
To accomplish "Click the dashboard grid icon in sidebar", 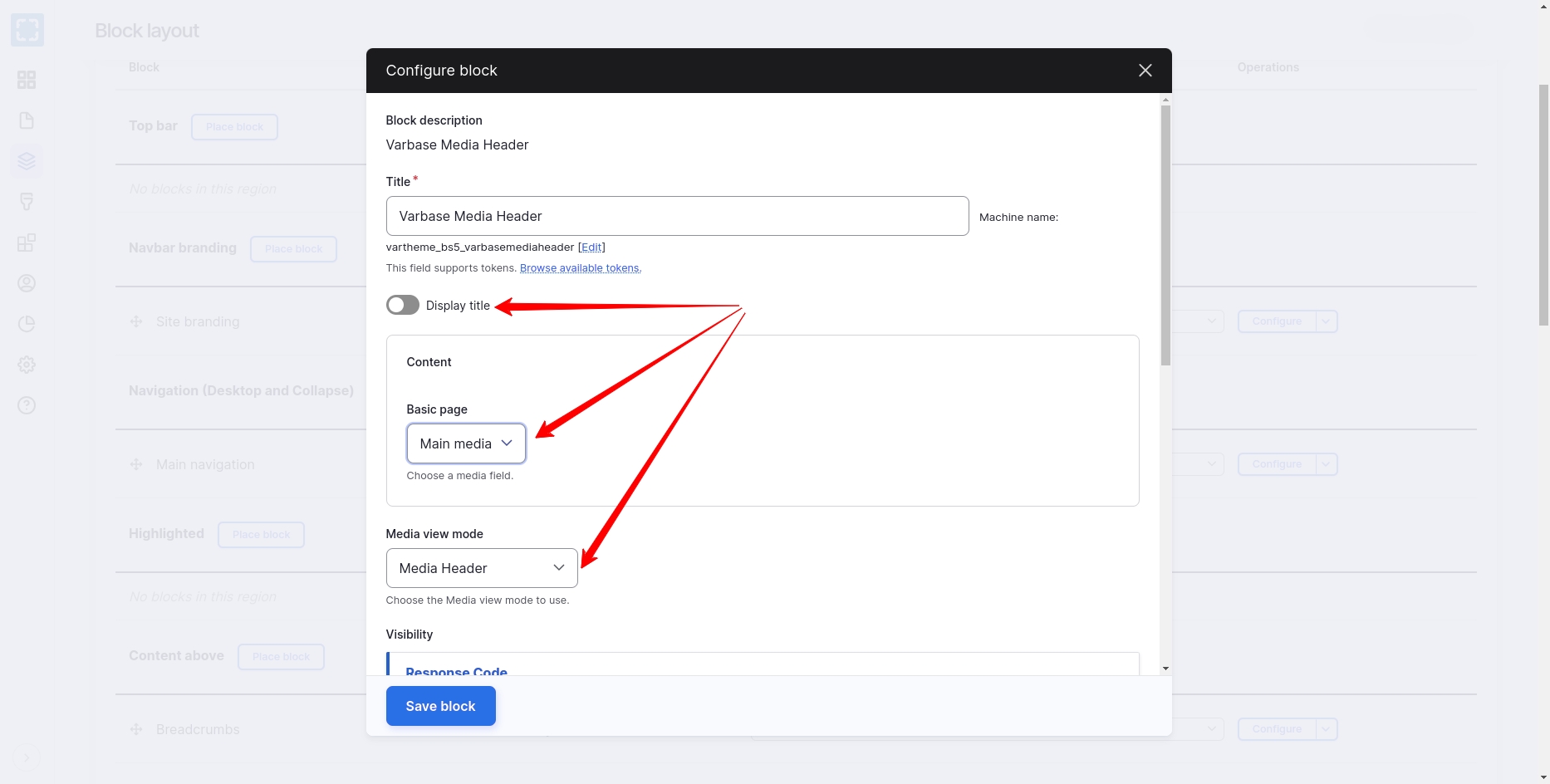I will (x=27, y=80).
